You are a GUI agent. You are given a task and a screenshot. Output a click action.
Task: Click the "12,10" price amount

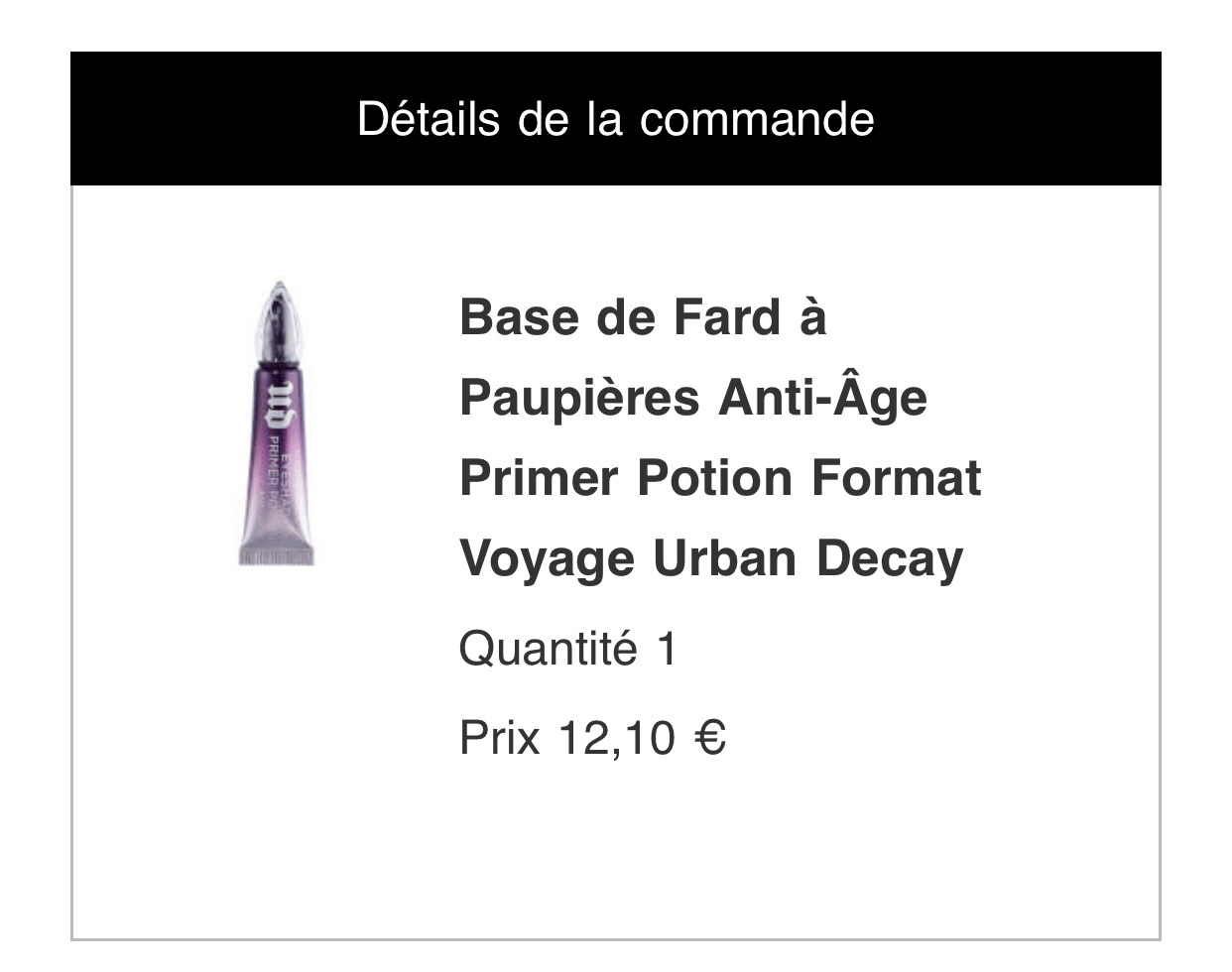pos(616,739)
